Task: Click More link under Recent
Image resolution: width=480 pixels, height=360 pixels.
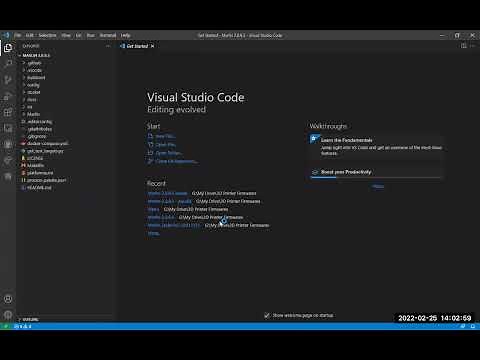Action: click(153, 233)
